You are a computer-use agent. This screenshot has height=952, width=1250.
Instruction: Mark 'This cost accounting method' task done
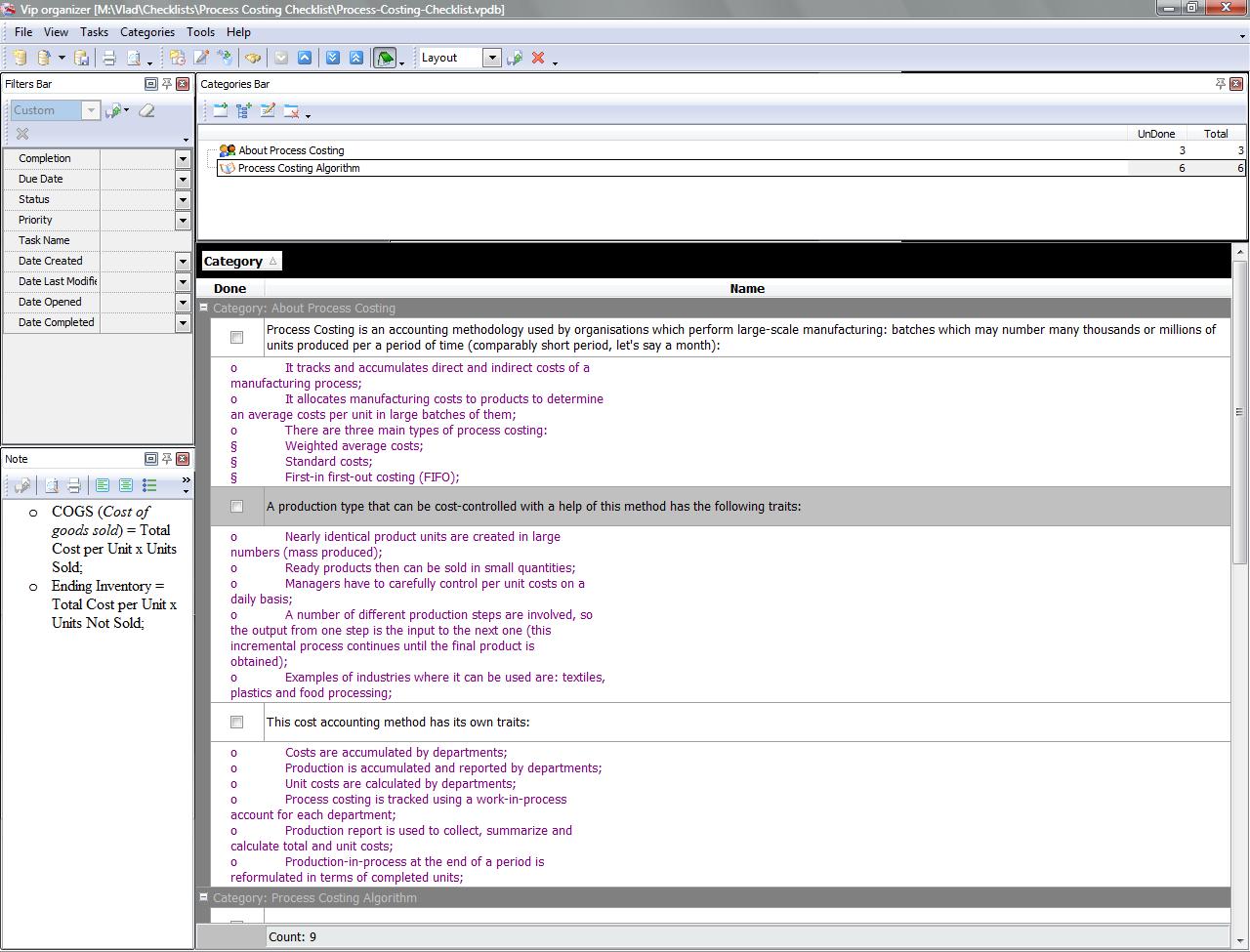coord(236,722)
